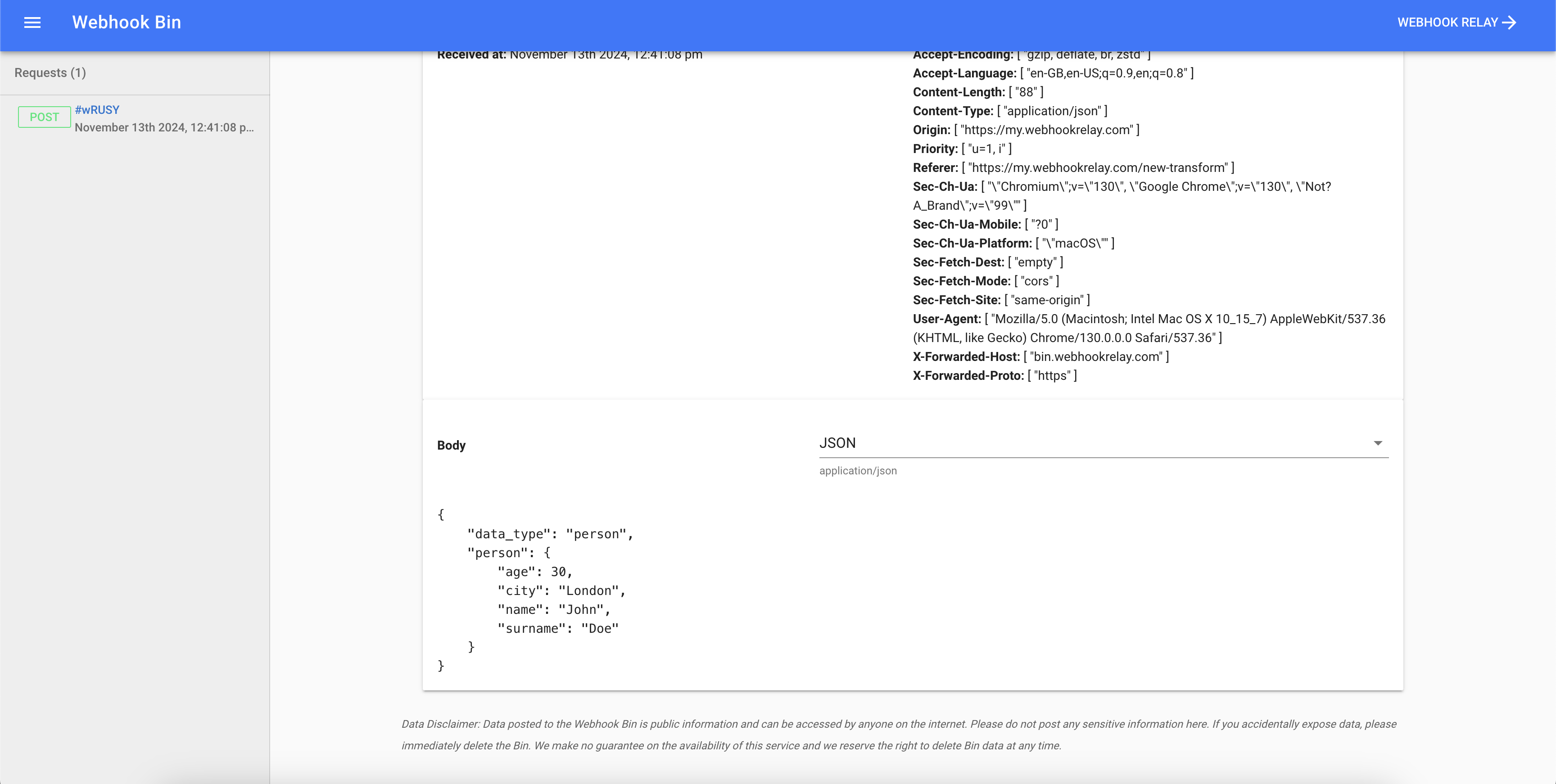The image size is (1556, 784).
Task: Select the POST method badge
Action: point(44,117)
